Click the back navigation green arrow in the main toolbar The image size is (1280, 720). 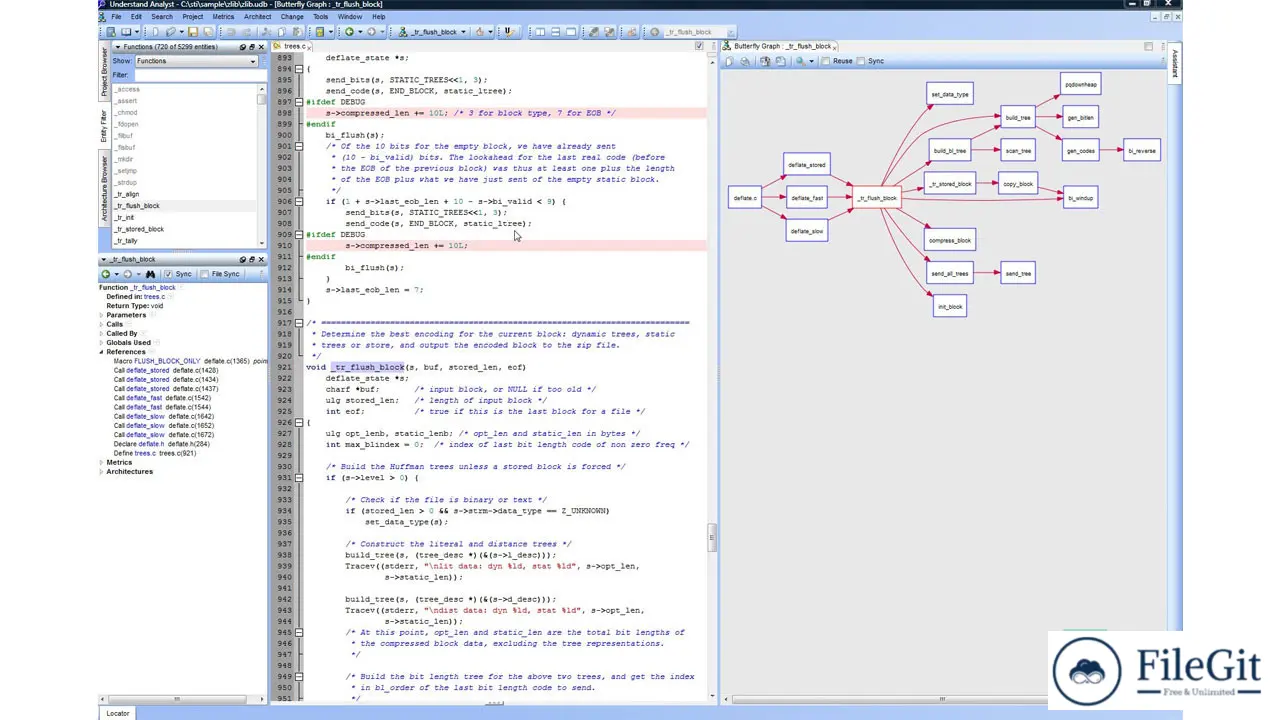[x=348, y=32]
